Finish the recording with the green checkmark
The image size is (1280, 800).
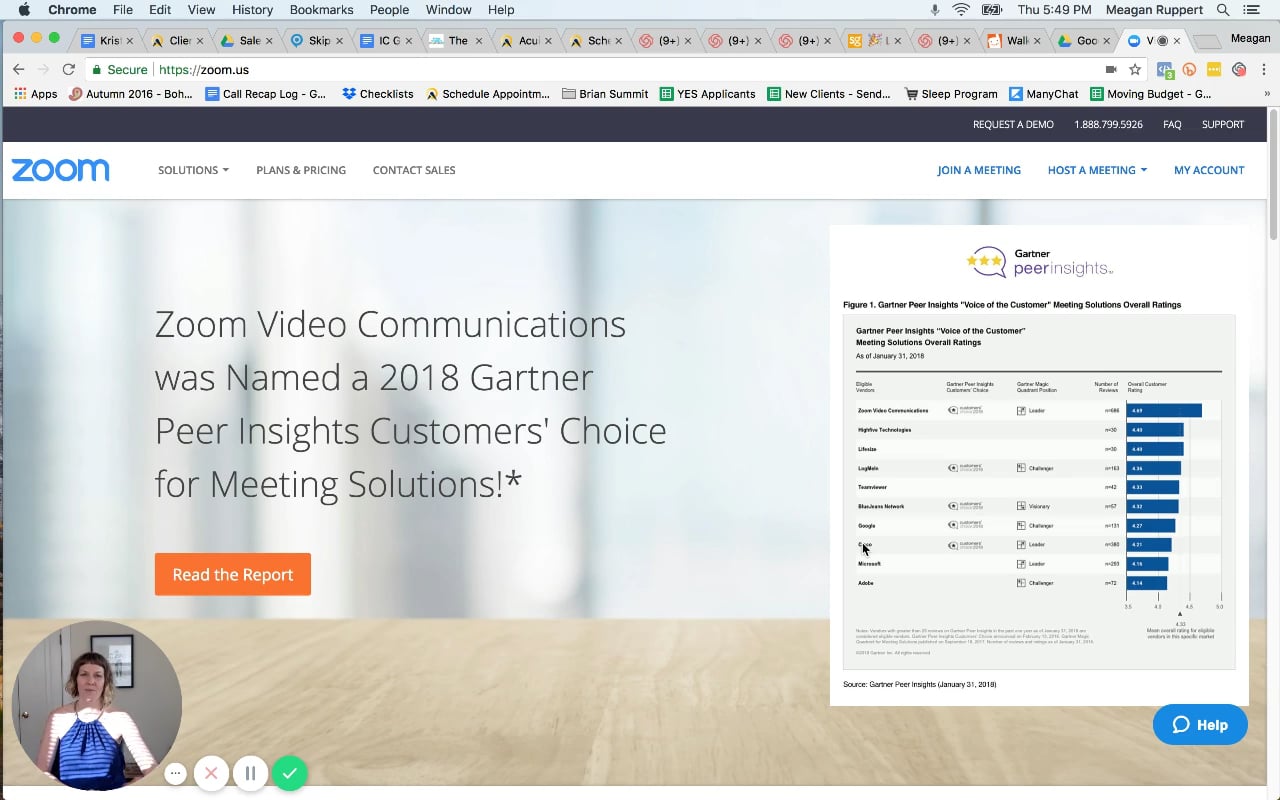[x=290, y=773]
